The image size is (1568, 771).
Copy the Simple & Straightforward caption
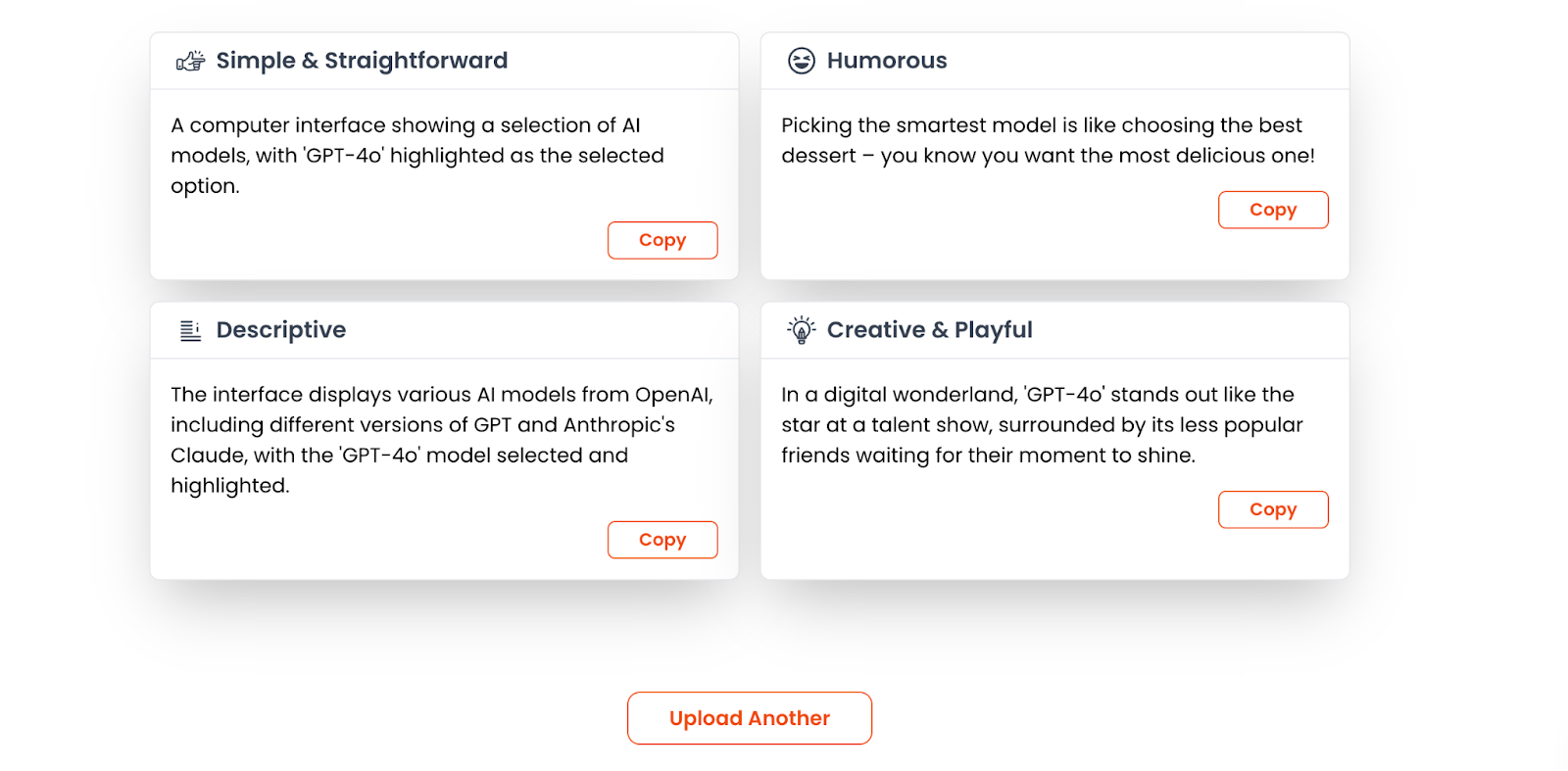pos(662,240)
